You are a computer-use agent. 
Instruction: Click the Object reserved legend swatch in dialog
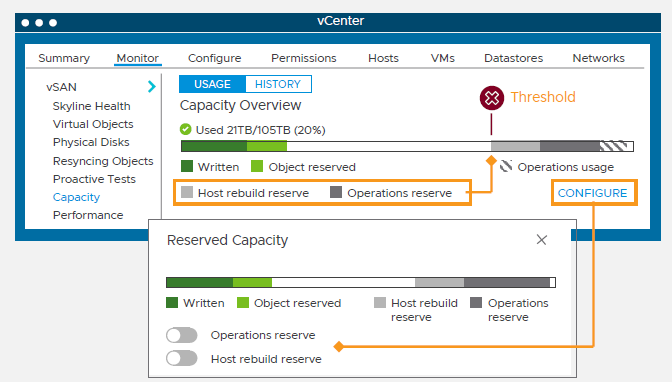click(x=243, y=303)
